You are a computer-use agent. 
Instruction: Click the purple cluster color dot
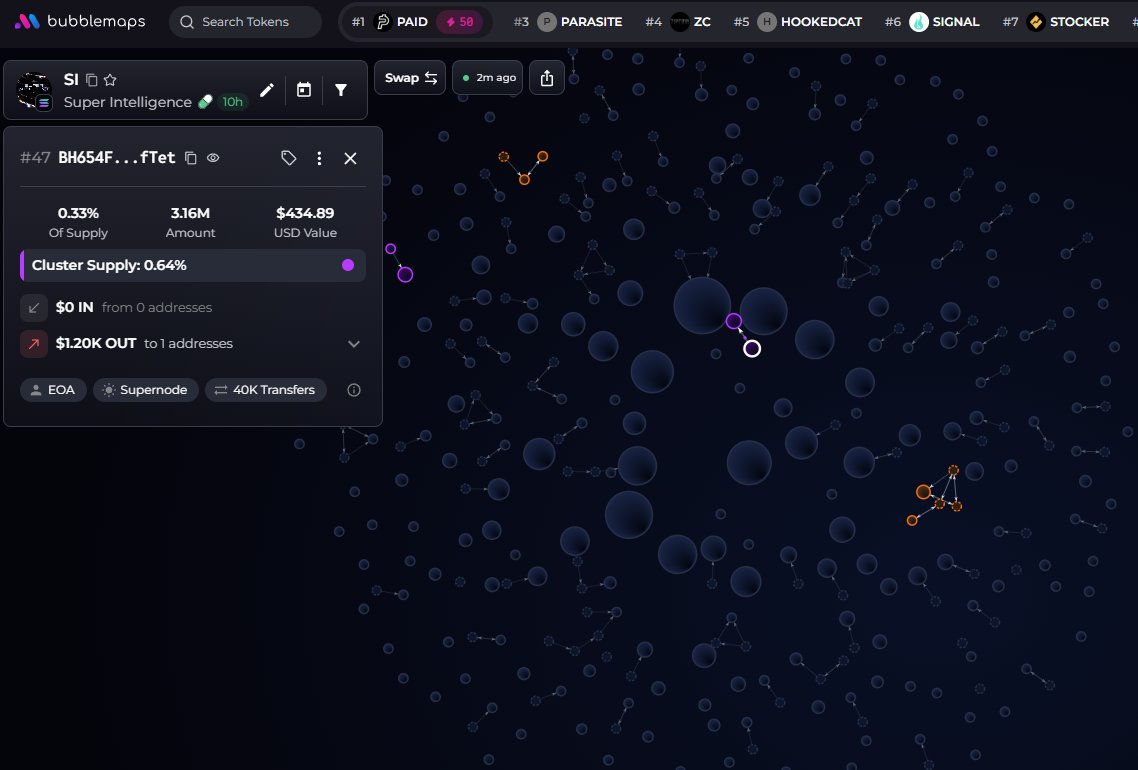click(348, 265)
